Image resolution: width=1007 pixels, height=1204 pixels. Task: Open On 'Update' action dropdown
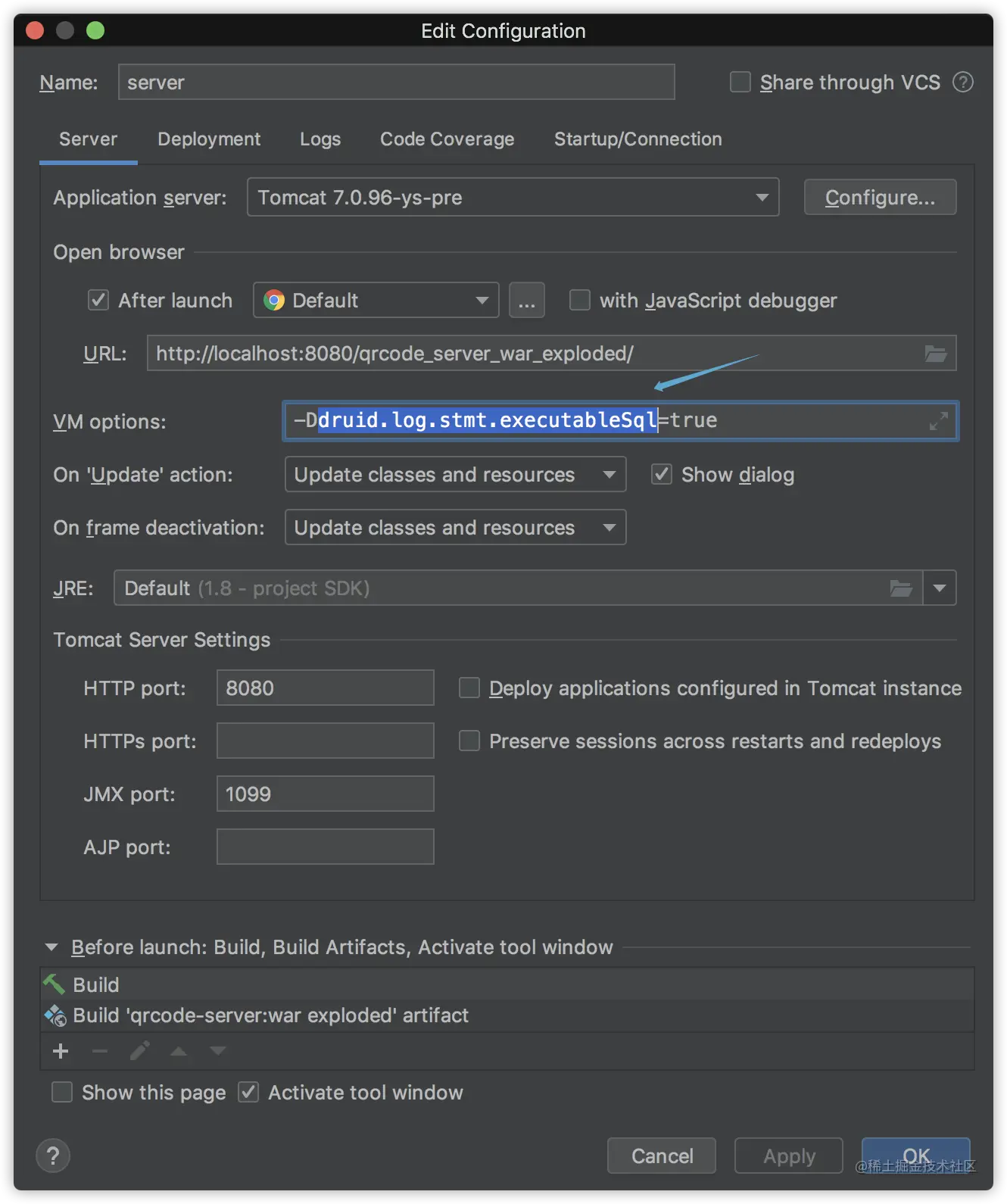tap(456, 474)
